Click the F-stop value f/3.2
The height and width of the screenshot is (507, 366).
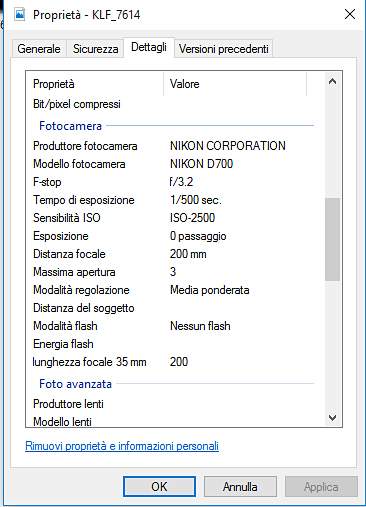click(x=181, y=182)
